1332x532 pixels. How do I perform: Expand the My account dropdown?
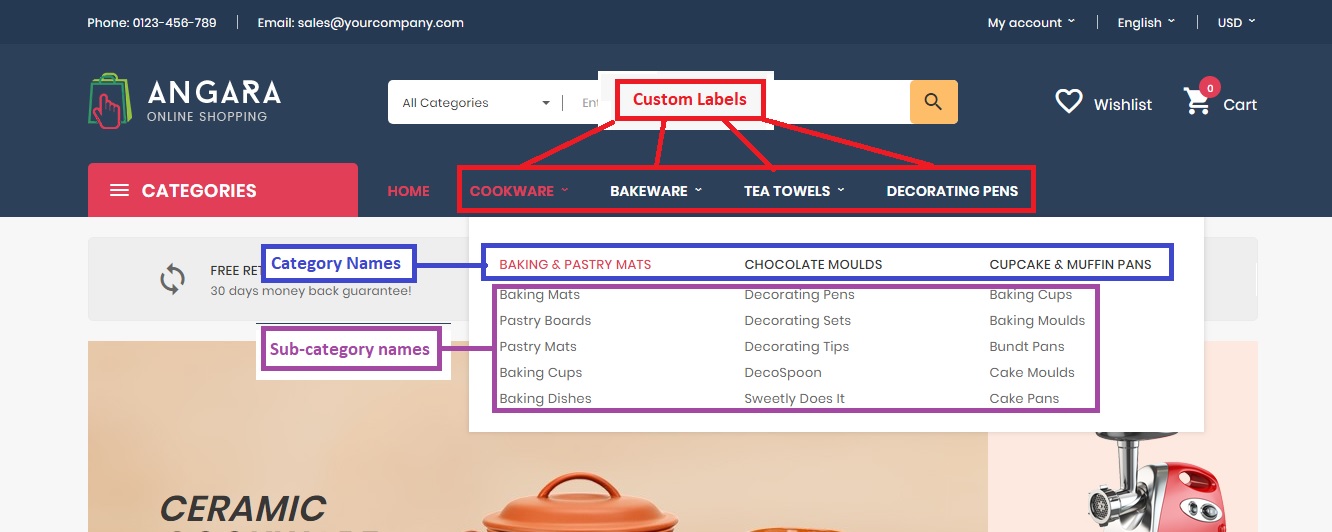coord(1031,22)
